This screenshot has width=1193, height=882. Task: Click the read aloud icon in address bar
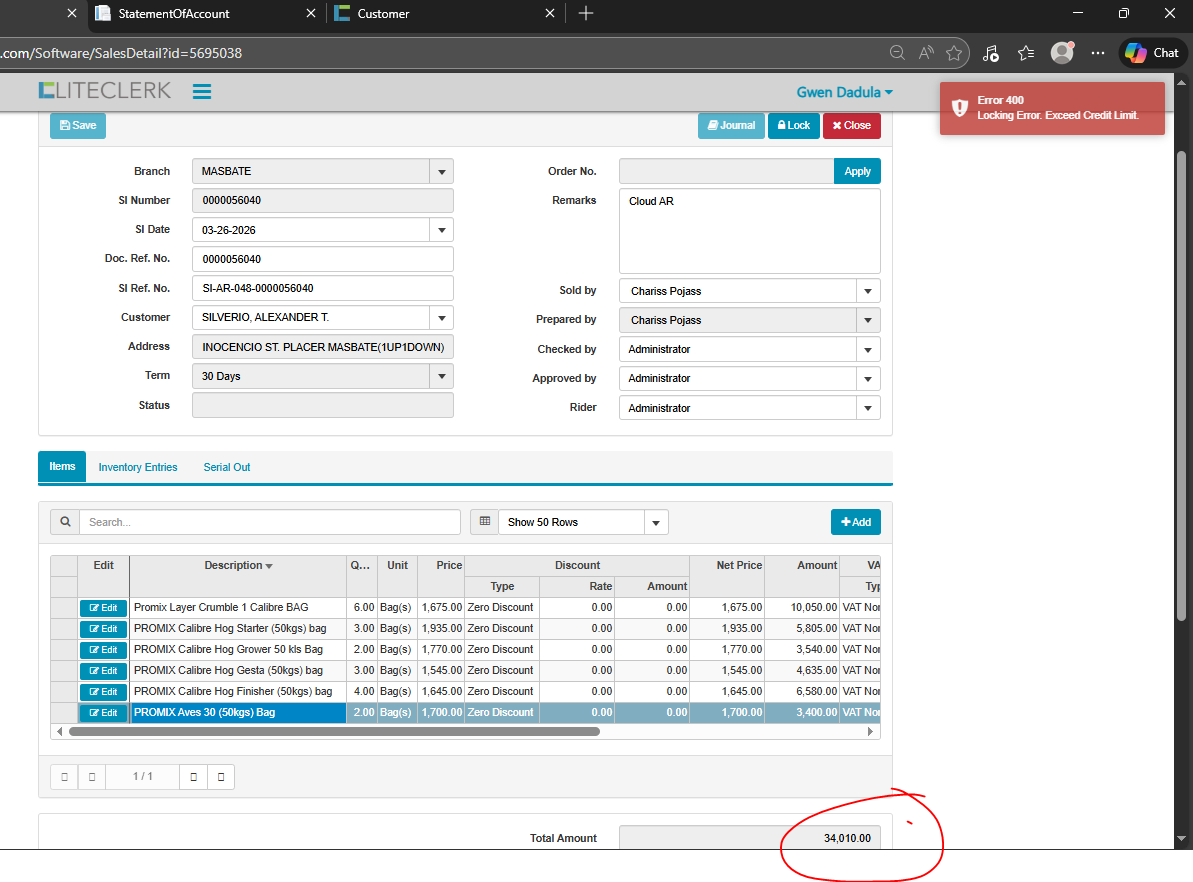pyautogui.click(x=926, y=53)
